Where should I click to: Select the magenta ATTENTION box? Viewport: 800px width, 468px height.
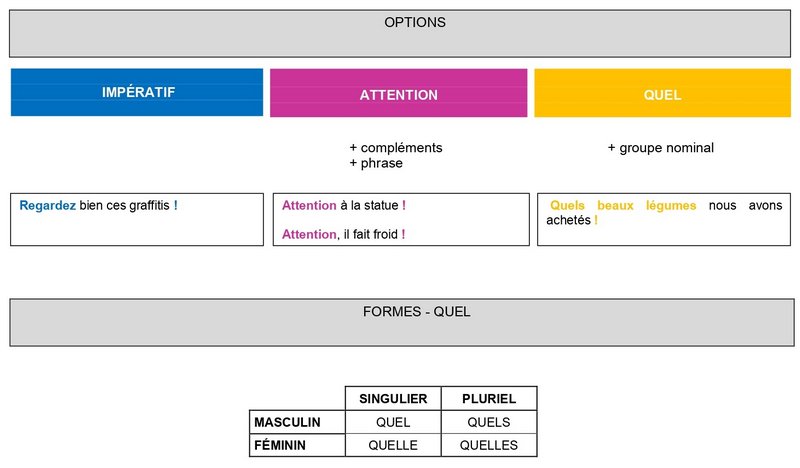click(398, 94)
